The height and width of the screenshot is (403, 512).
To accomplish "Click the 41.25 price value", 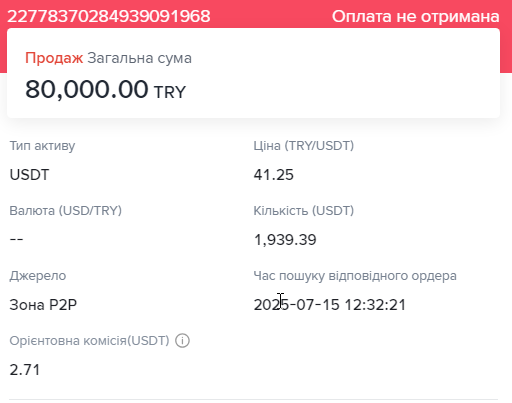I will click(274, 175).
